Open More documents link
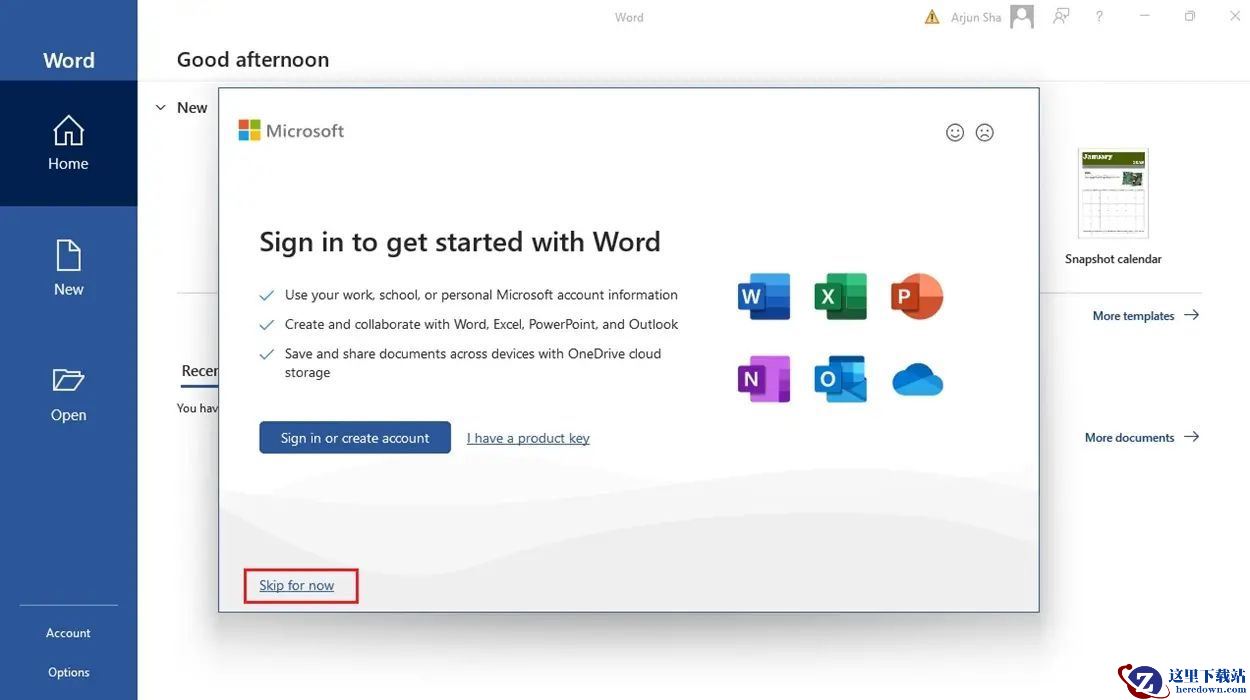The width and height of the screenshot is (1250, 700). click(1142, 437)
